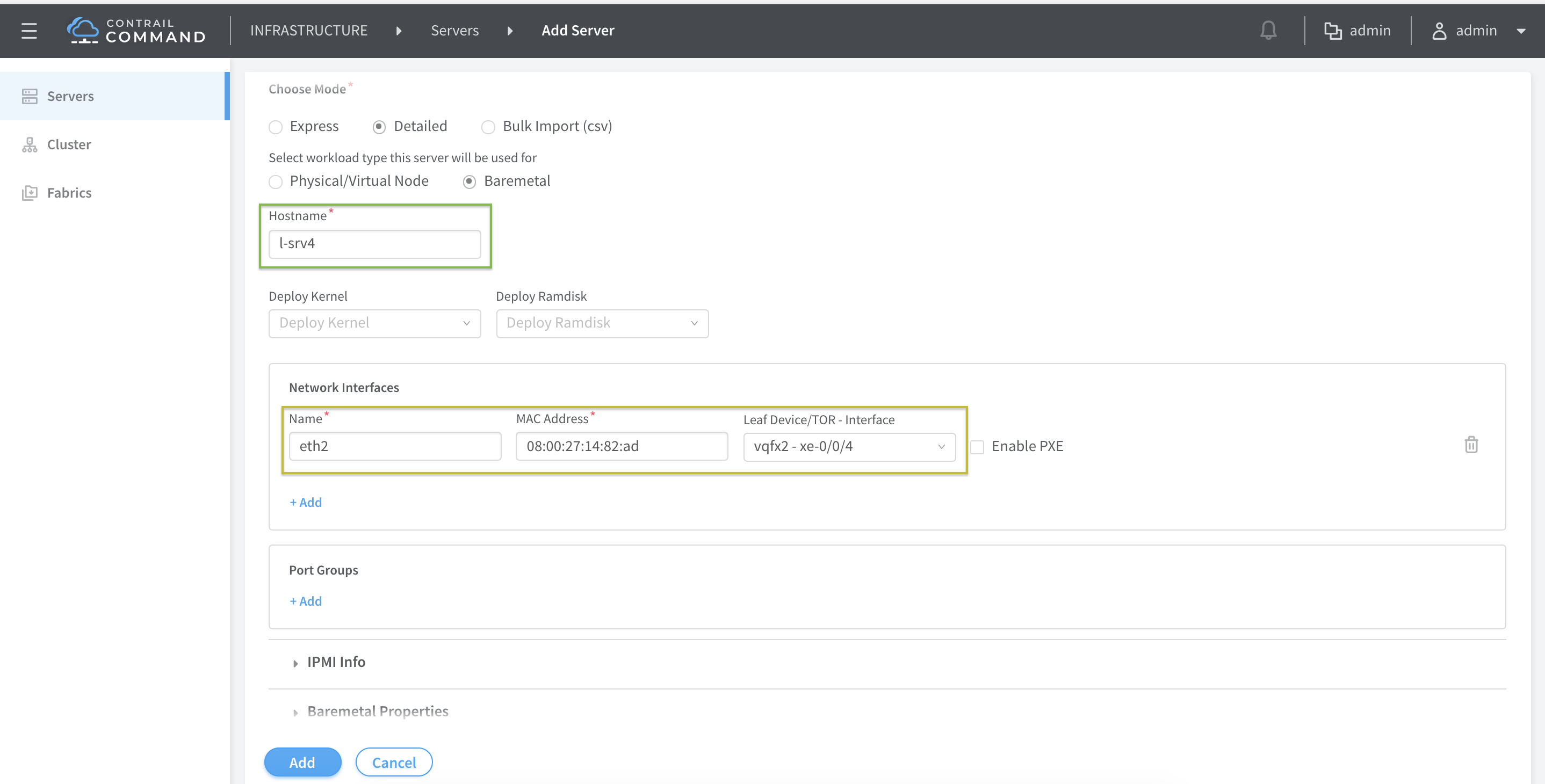Select Baremetal workload type

[x=470, y=182]
